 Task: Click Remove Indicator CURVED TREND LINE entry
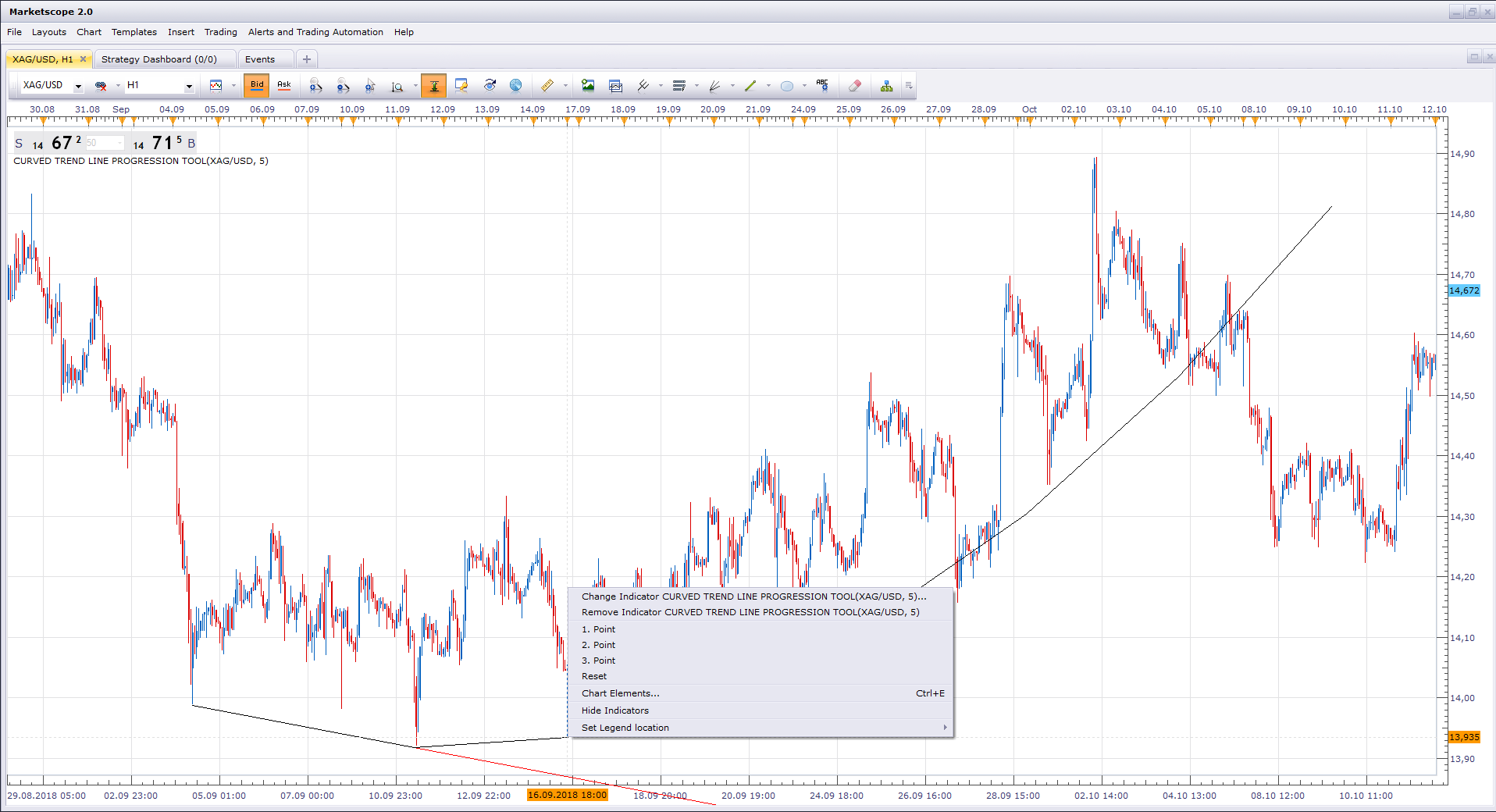tap(750, 612)
